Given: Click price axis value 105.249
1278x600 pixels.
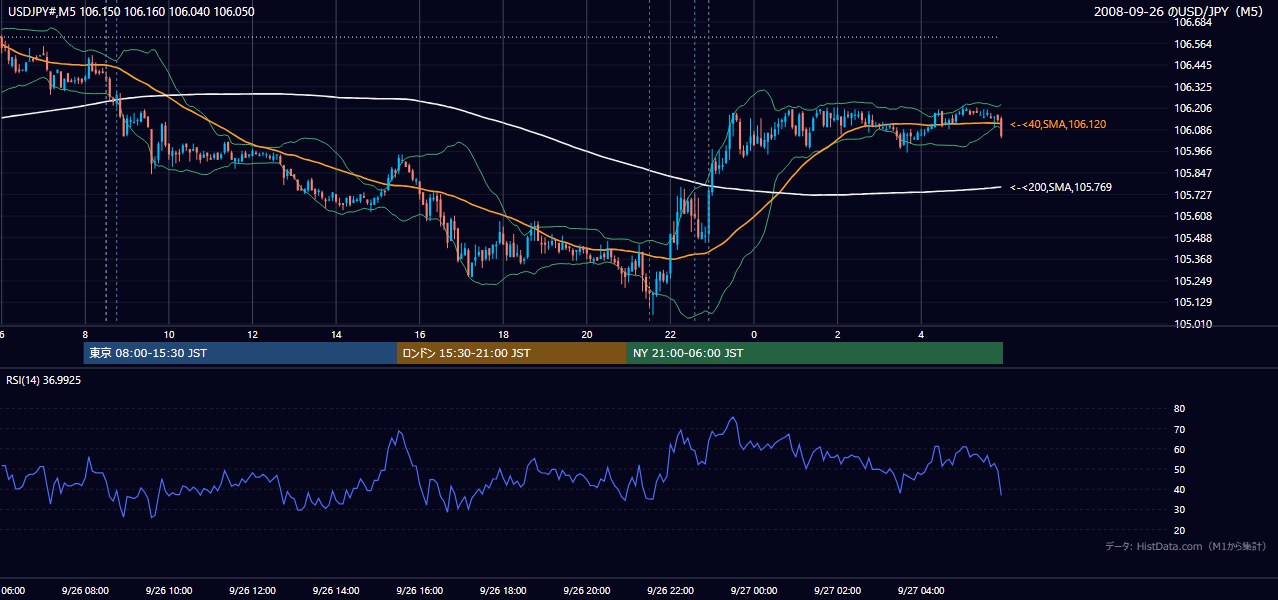Looking at the screenshot, I should [x=1192, y=281].
